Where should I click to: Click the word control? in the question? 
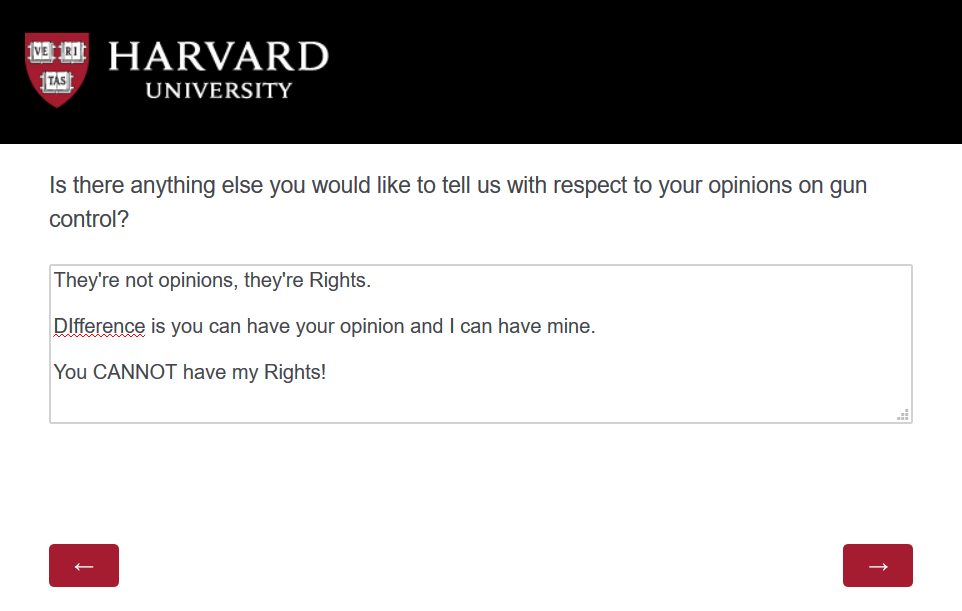(x=89, y=220)
